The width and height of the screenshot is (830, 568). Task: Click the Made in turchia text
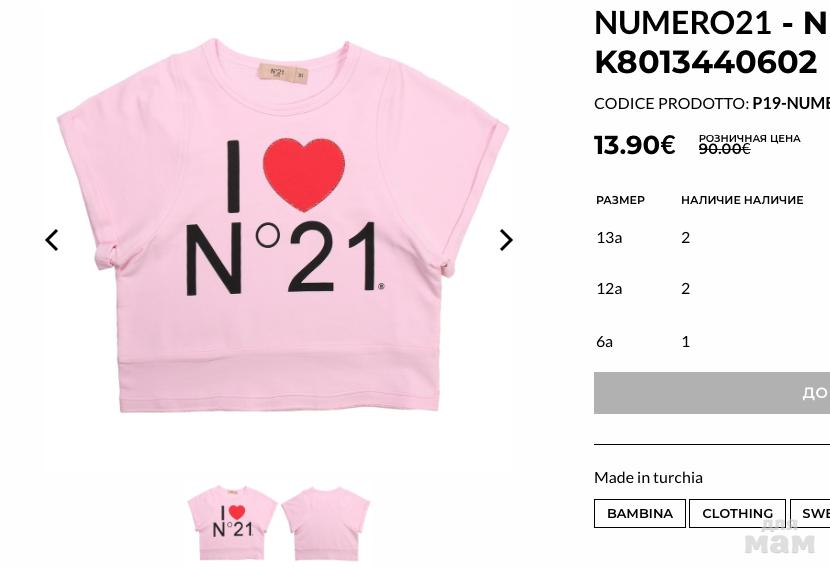pos(648,477)
